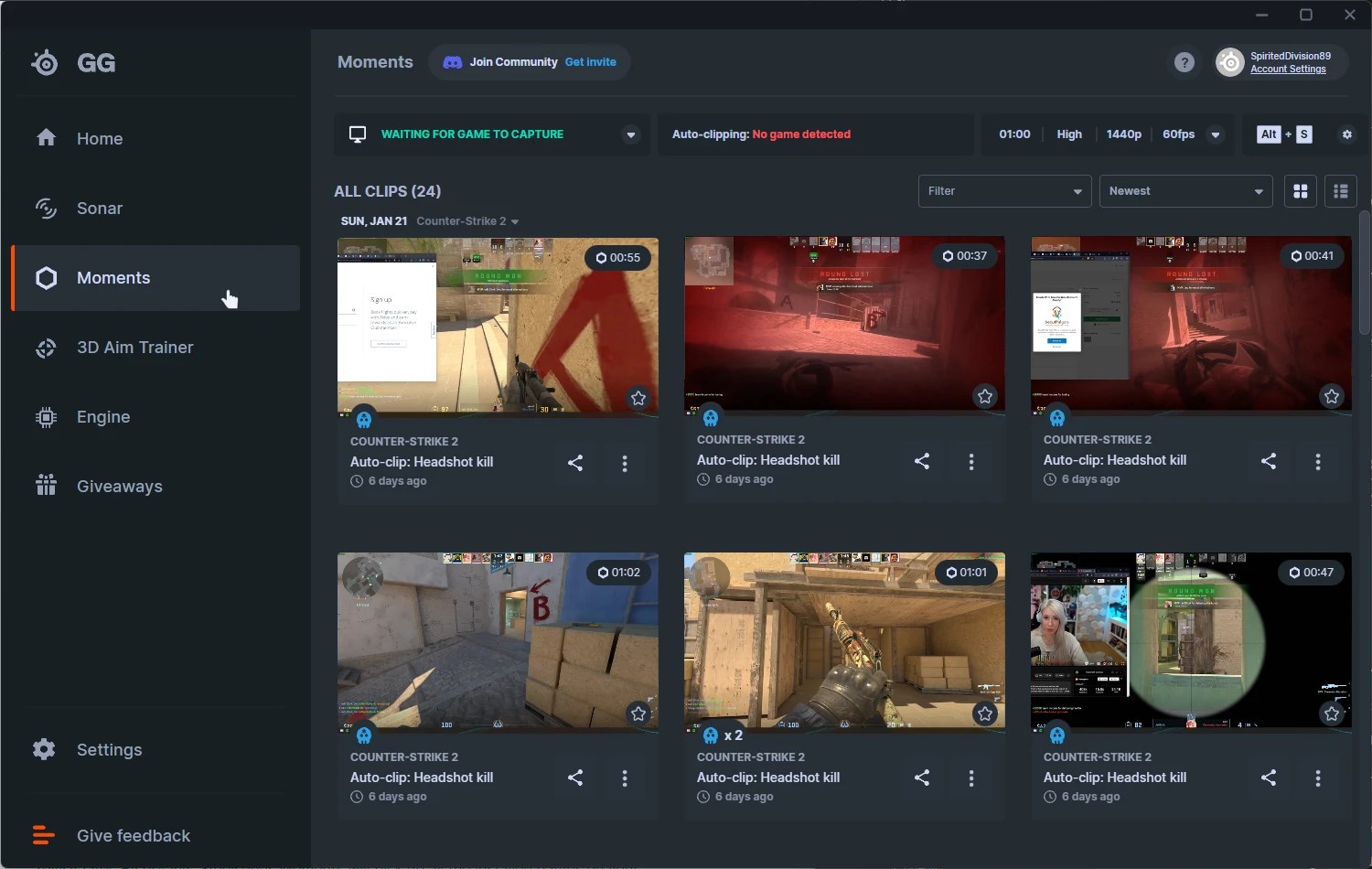Open more options for the 00:41 clip
This screenshot has width=1372, height=869.
click(x=1318, y=462)
